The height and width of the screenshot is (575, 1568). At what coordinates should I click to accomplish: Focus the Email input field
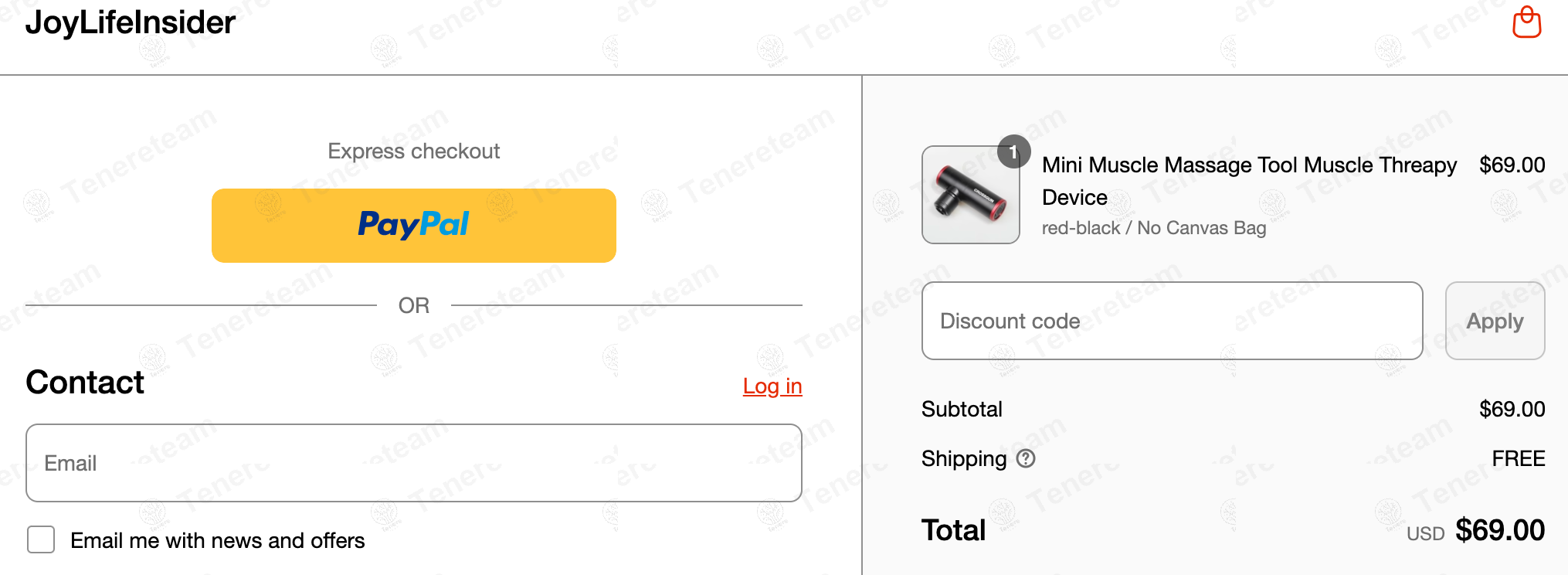click(x=413, y=463)
